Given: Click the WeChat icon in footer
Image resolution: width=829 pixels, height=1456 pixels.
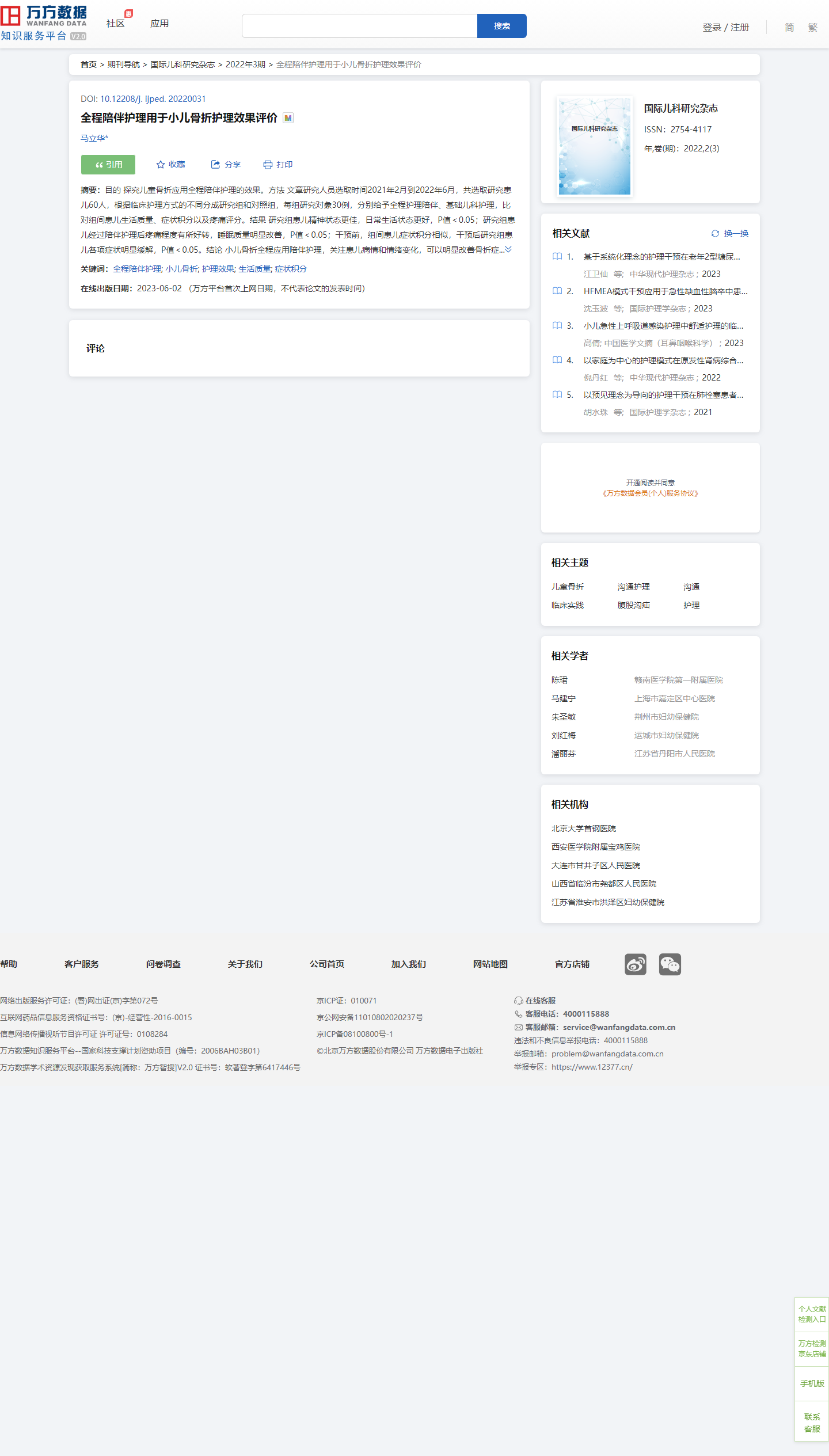Looking at the screenshot, I should [x=670, y=964].
